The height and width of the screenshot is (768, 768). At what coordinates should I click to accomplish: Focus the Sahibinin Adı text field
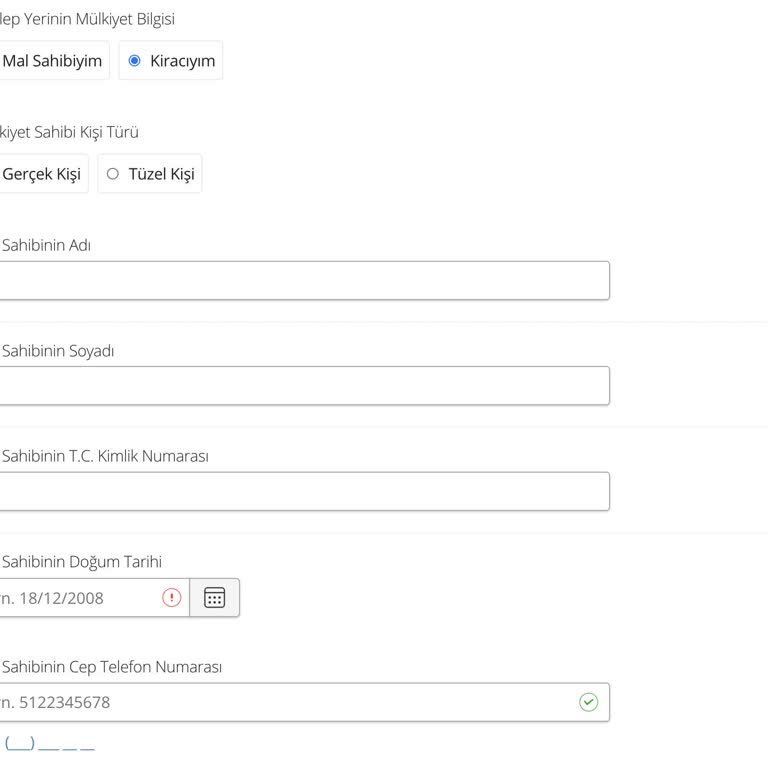pyautogui.click(x=300, y=281)
